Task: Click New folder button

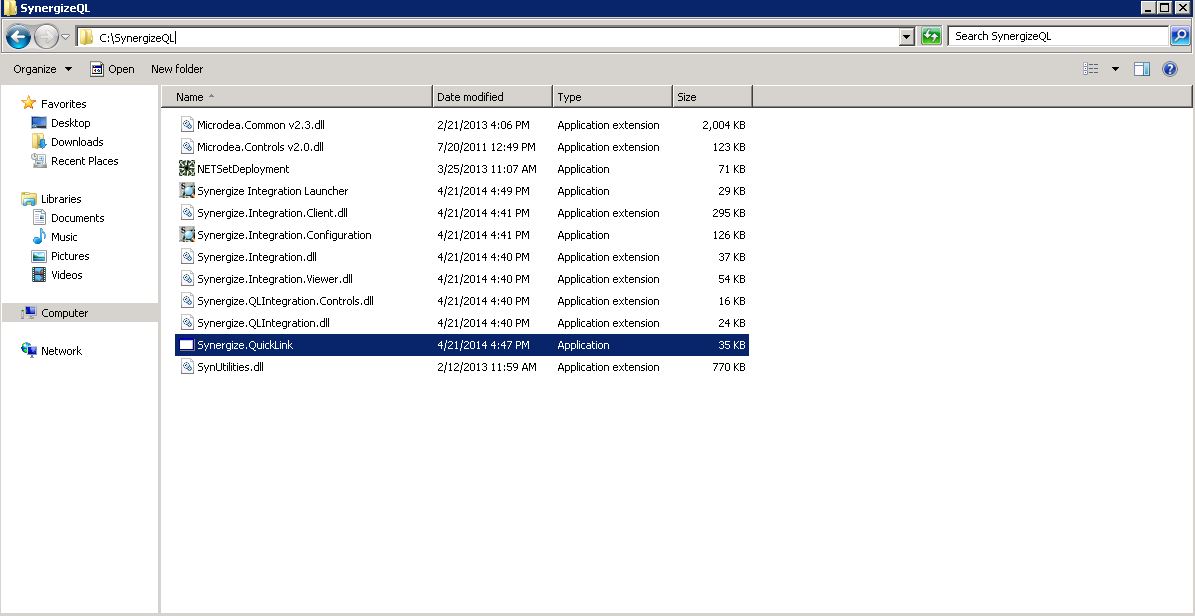Action: (x=177, y=69)
